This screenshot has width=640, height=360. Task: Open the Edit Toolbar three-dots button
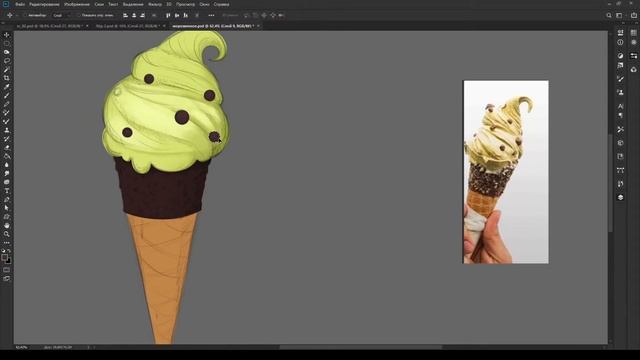(7, 243)
